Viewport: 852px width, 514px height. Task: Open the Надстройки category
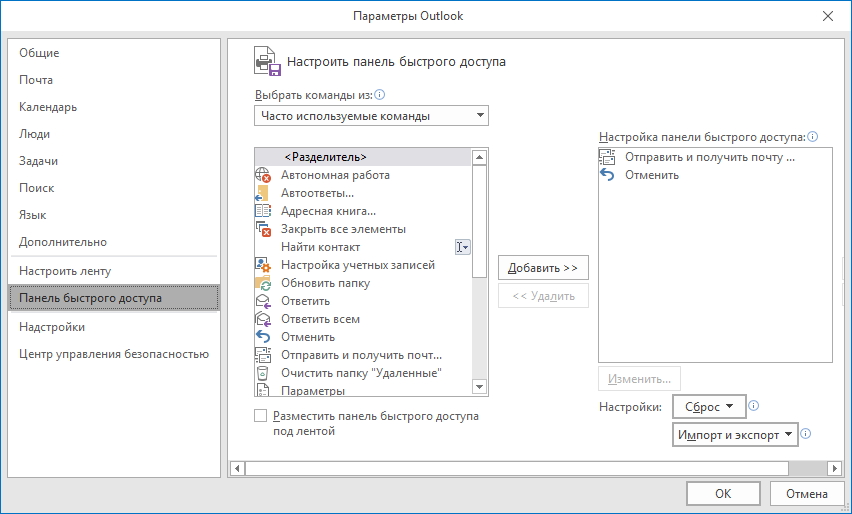114,327
